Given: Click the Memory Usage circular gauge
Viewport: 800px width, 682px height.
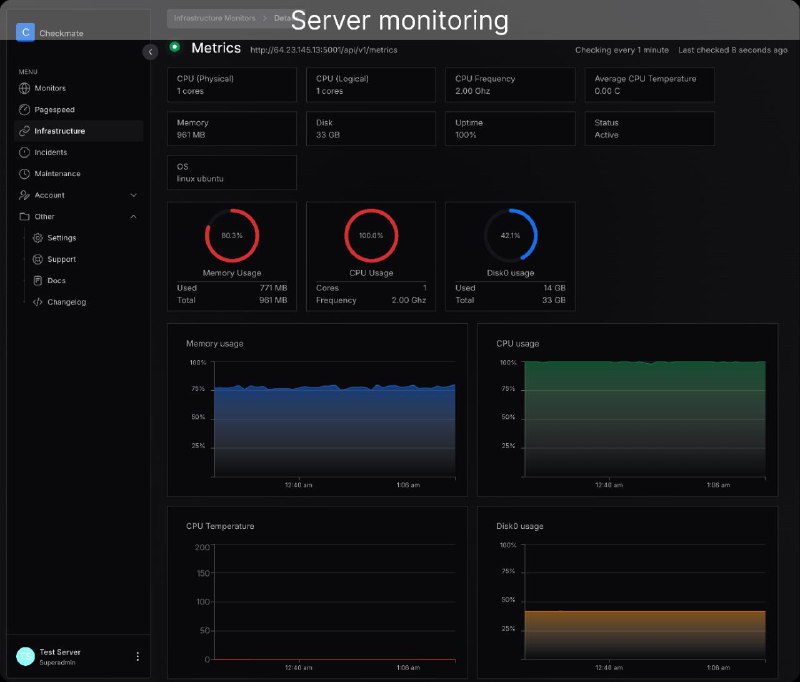Looking at the screenshot, I should [232, 235].
